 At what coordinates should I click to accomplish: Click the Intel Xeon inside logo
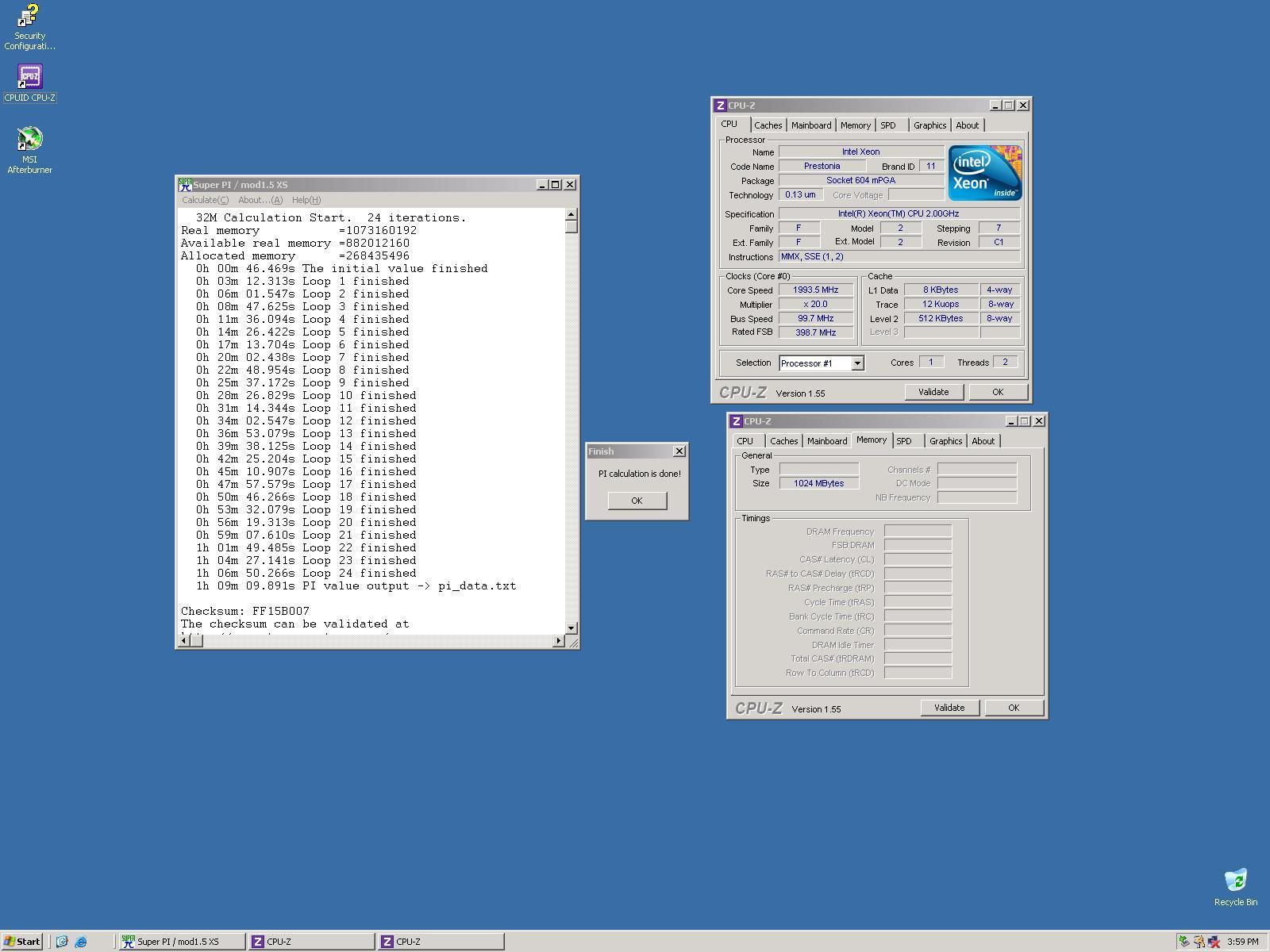pos(985,173)
